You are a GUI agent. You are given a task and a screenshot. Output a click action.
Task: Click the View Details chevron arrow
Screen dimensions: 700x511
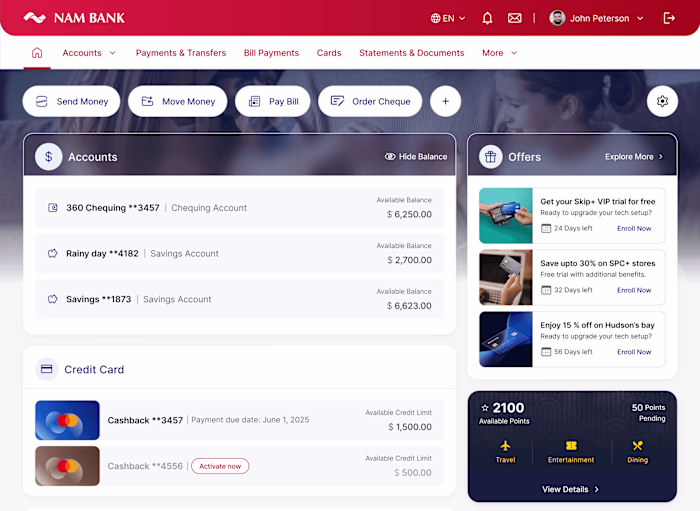click(596, 489)
